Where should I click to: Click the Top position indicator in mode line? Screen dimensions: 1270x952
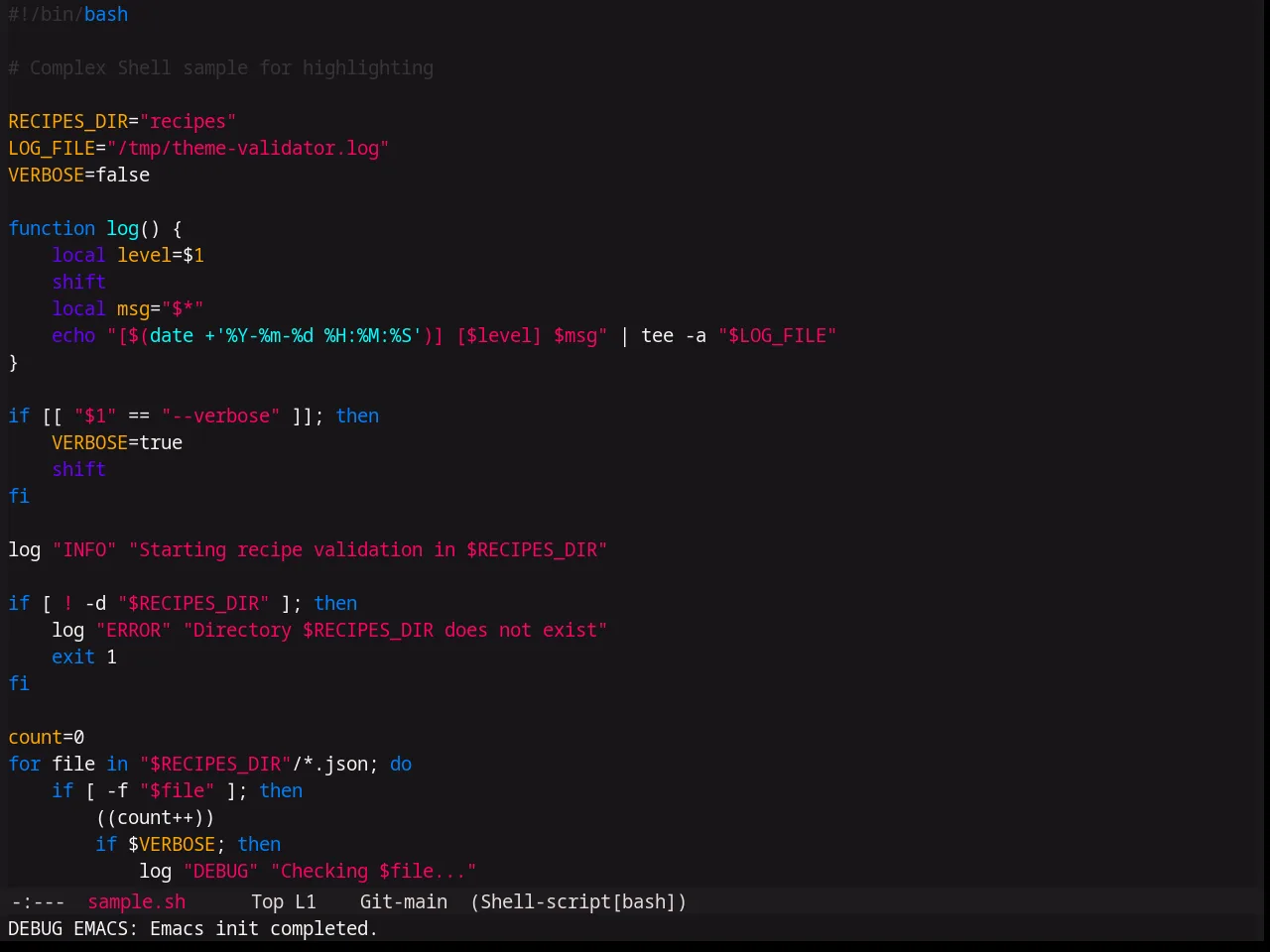click(267, 901)
